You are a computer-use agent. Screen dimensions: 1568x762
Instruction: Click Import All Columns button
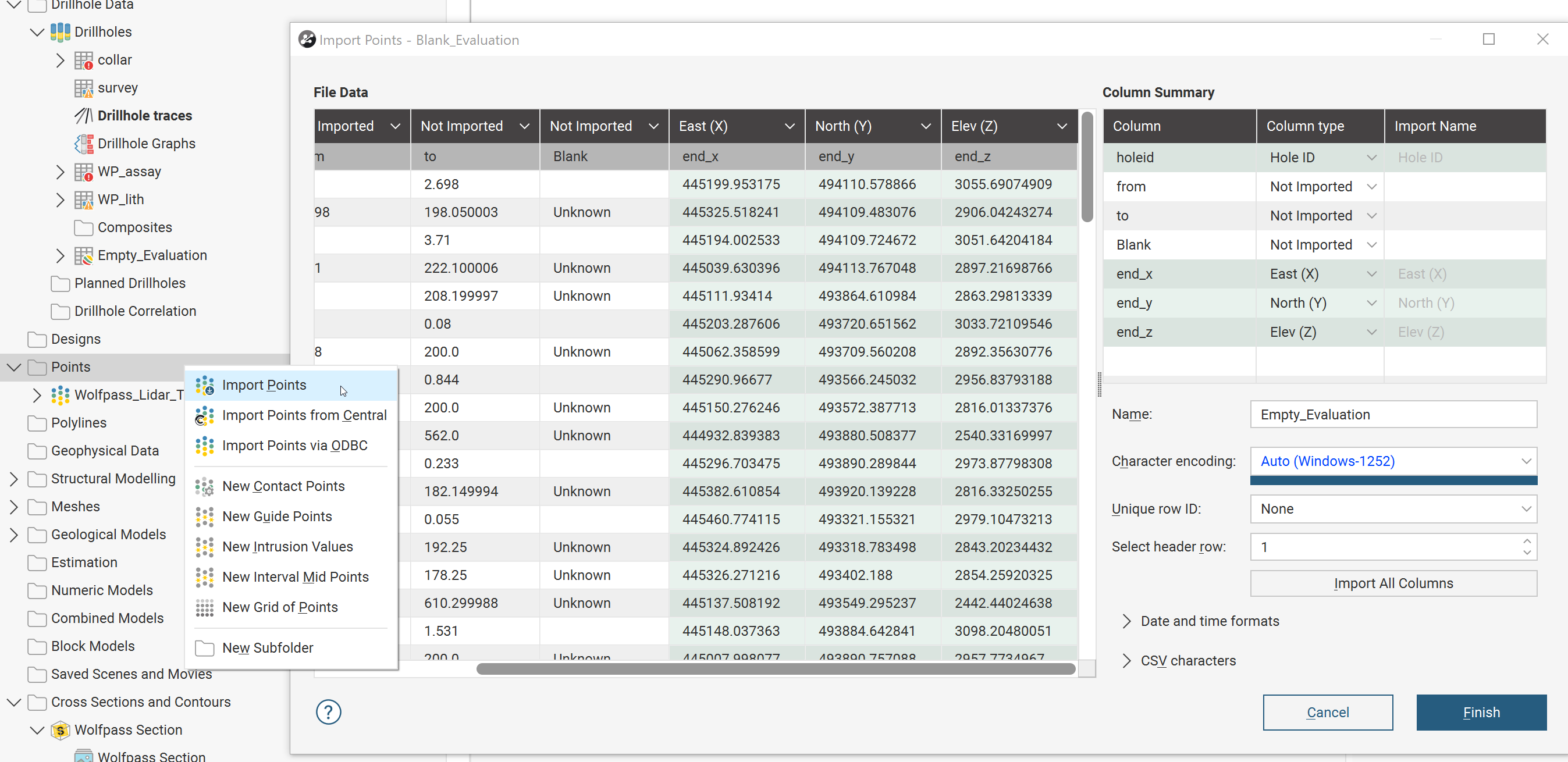pyautogui.click(x=1393, y=583)
